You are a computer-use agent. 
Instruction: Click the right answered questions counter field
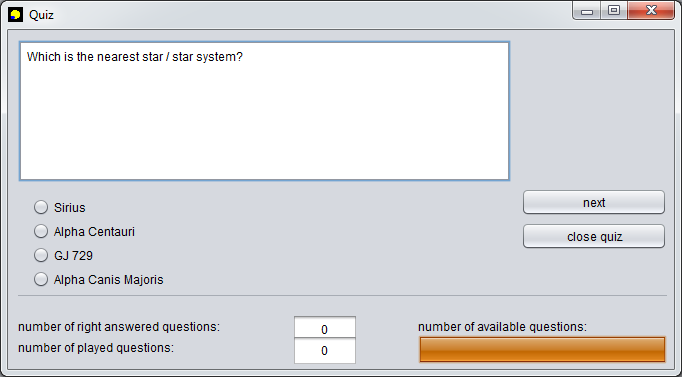point(324,328)
